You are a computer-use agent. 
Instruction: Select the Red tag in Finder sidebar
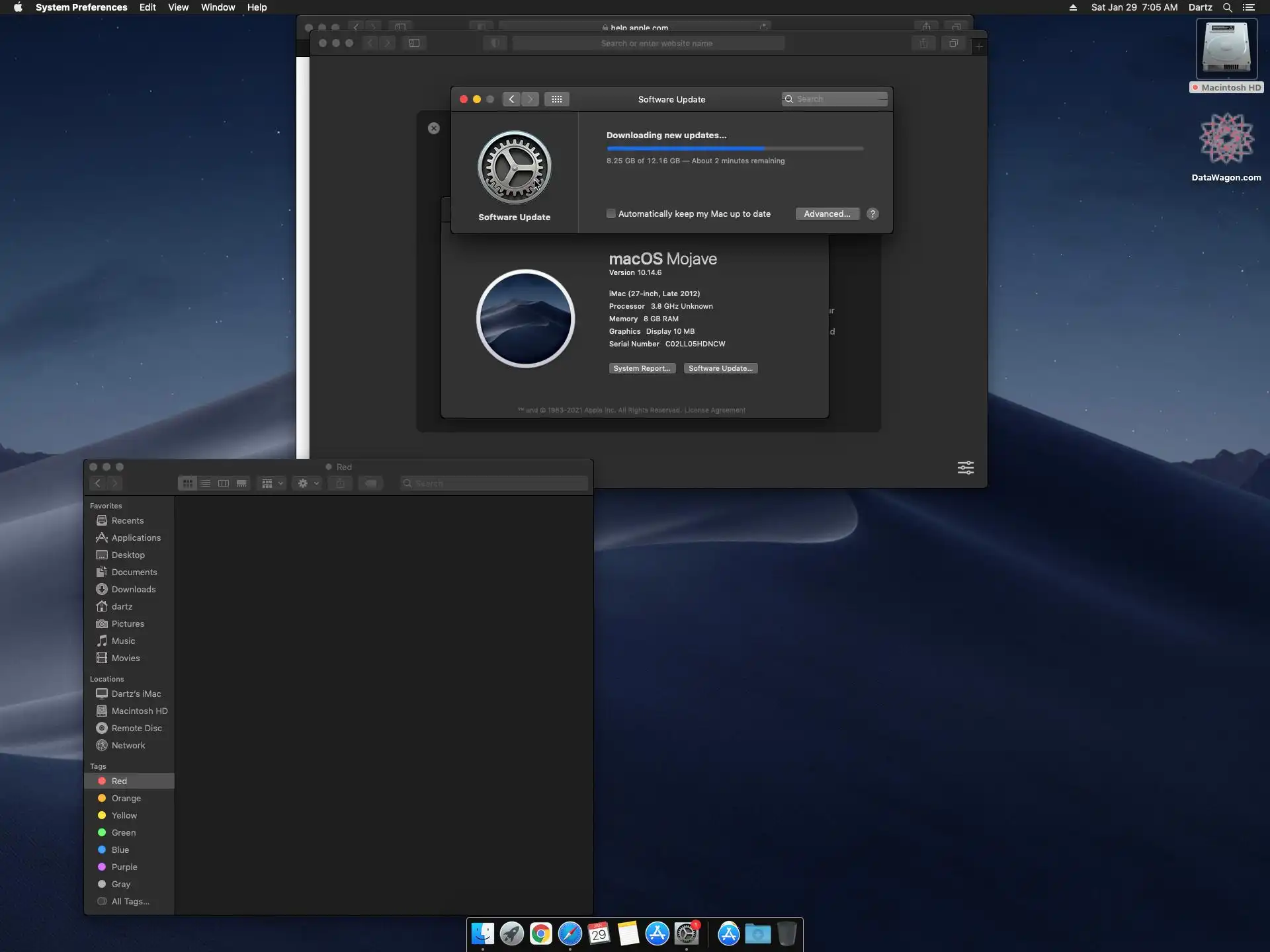(119, 781)
